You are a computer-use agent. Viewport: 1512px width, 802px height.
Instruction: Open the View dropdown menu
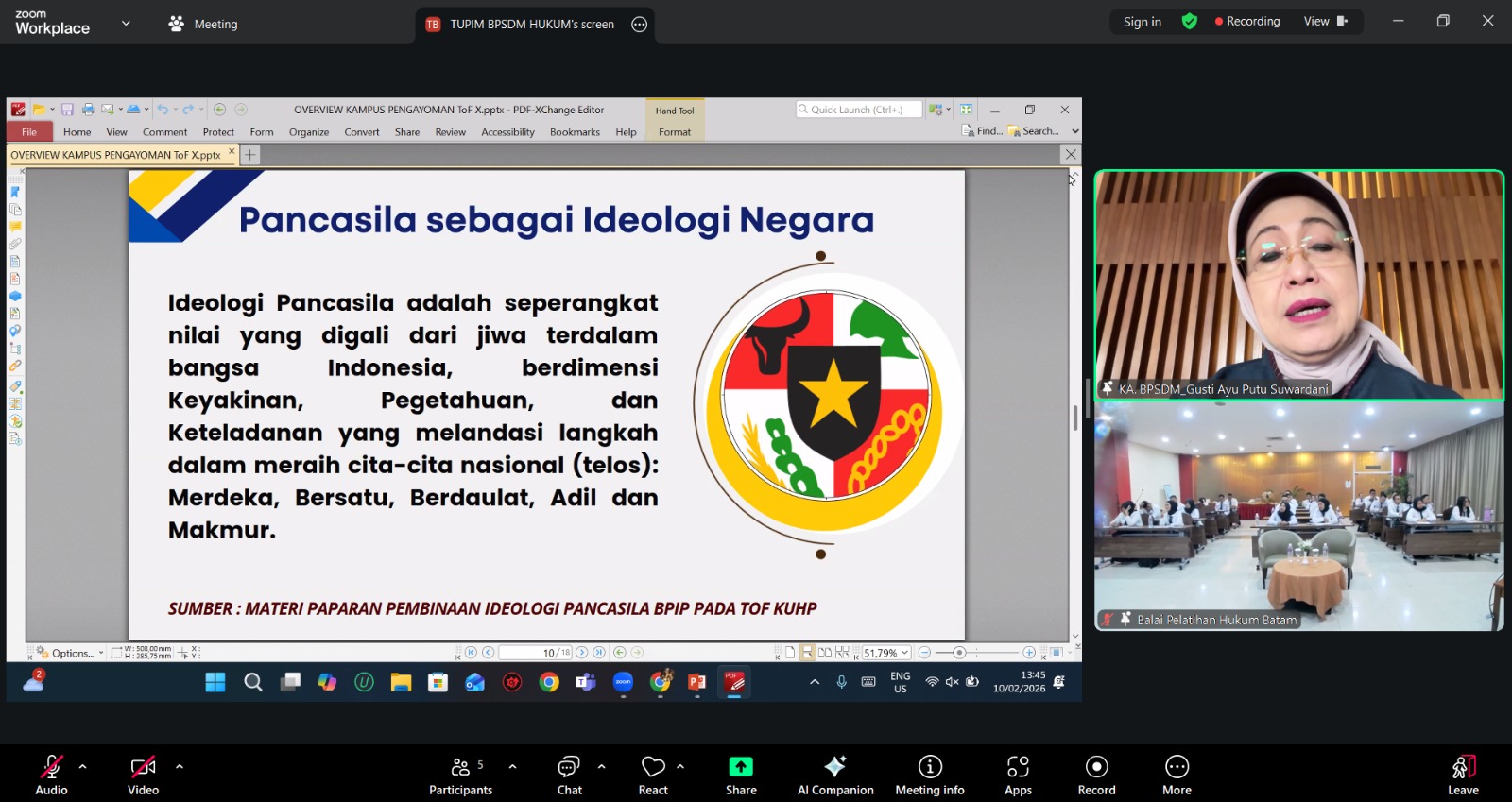1325,22
